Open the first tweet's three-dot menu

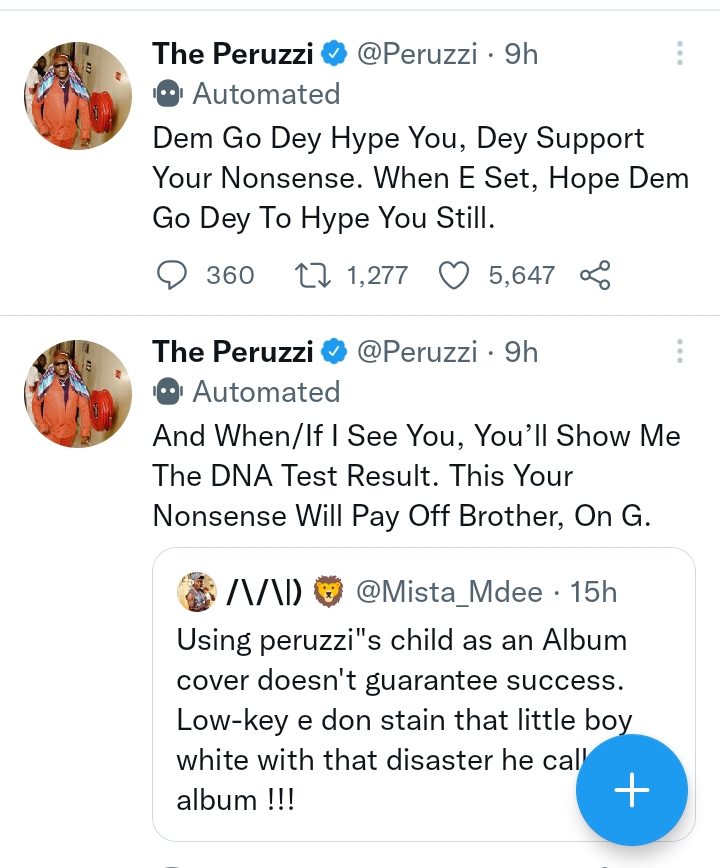pyautogui.click(x=680, y=53)
